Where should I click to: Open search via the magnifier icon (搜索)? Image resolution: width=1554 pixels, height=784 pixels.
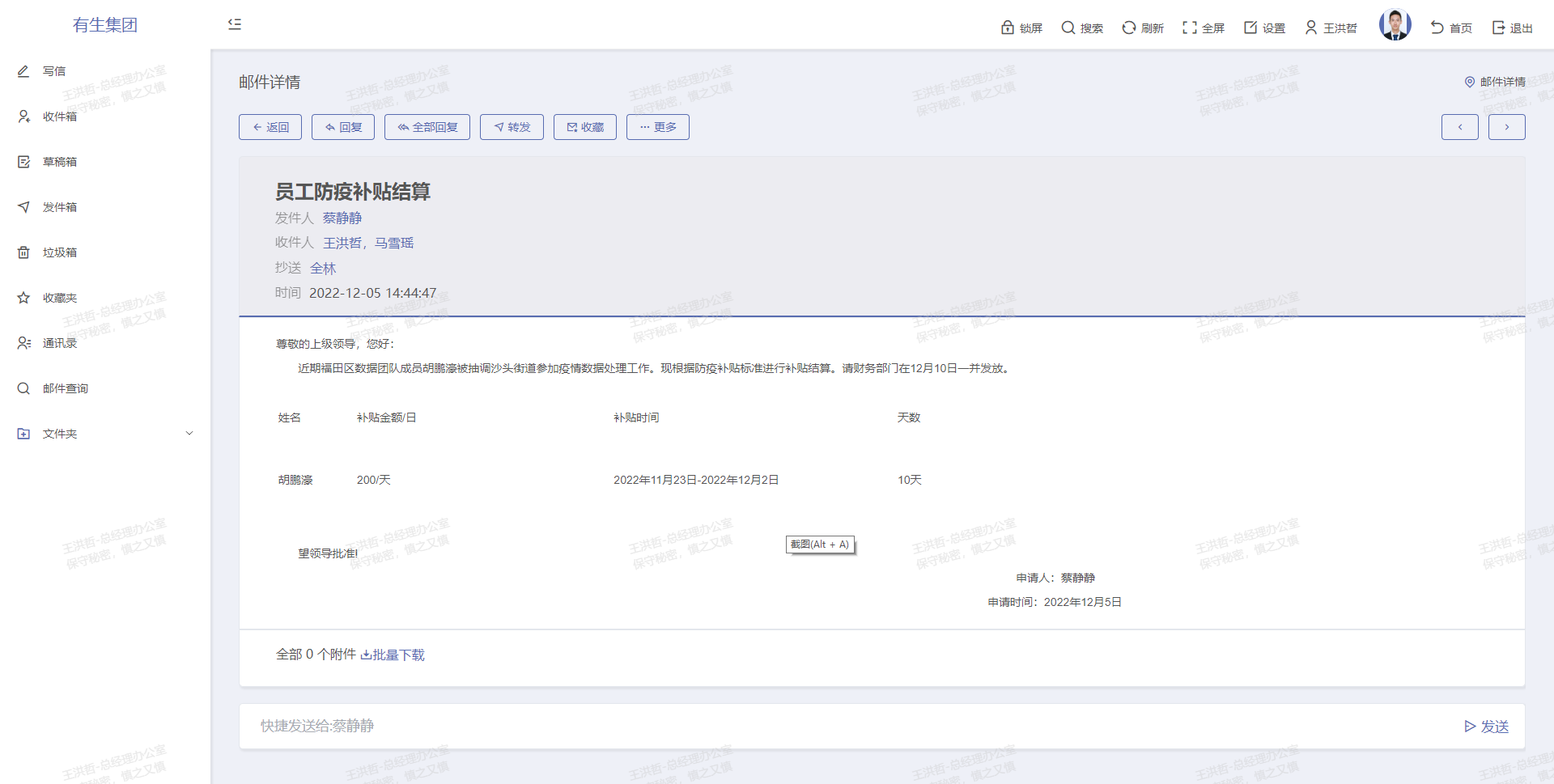click(1068, 28)
